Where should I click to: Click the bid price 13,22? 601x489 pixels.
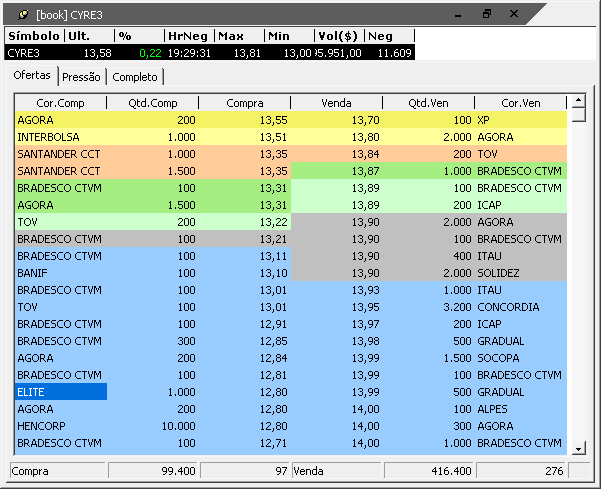(x=245, y=222)
